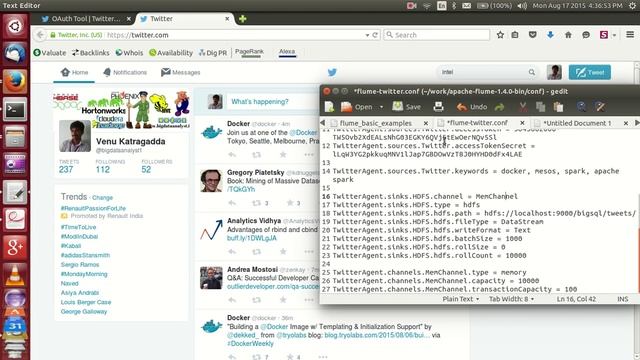Click Whois in SEO toolbar

(129, 53)
